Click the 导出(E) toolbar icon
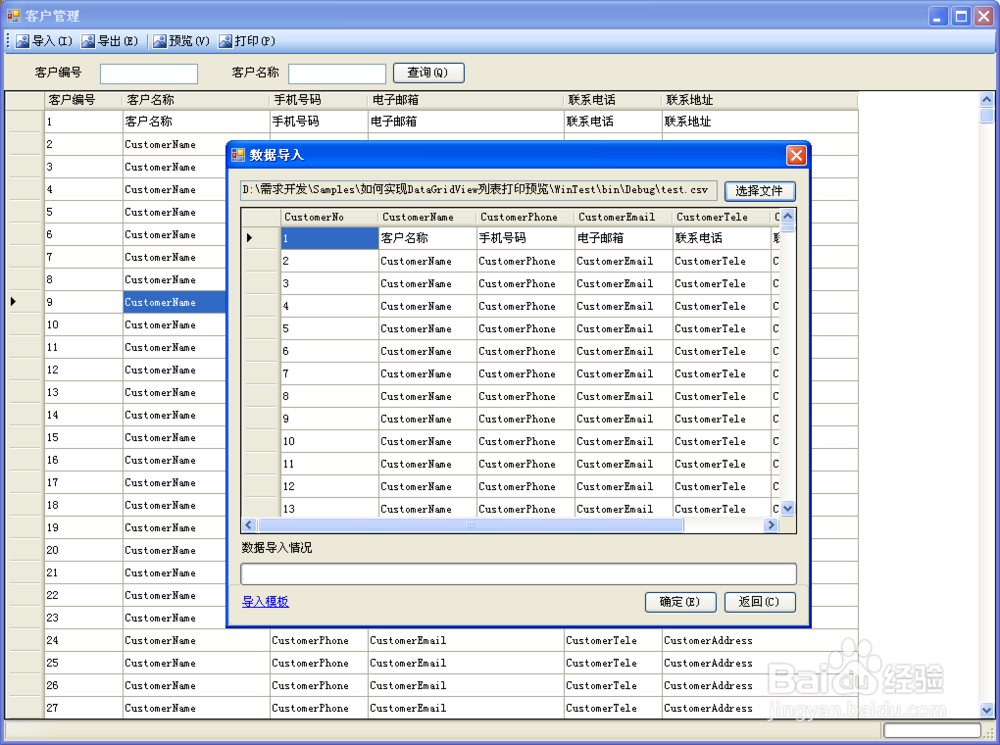Image resolution: width=1000 pixels, height=745 pixels. point(88,41)
